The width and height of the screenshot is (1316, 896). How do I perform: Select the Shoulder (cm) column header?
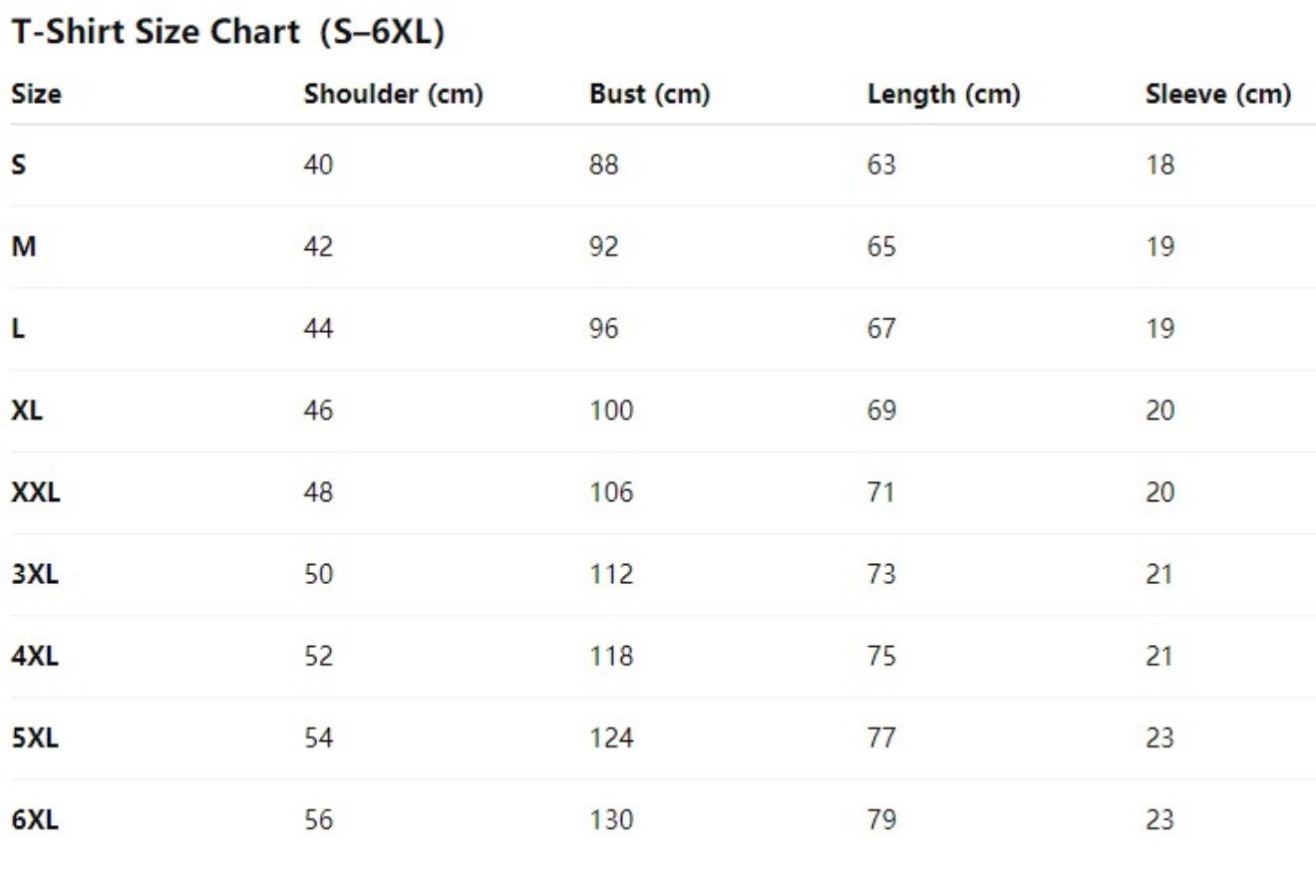[x=393, y=95]
